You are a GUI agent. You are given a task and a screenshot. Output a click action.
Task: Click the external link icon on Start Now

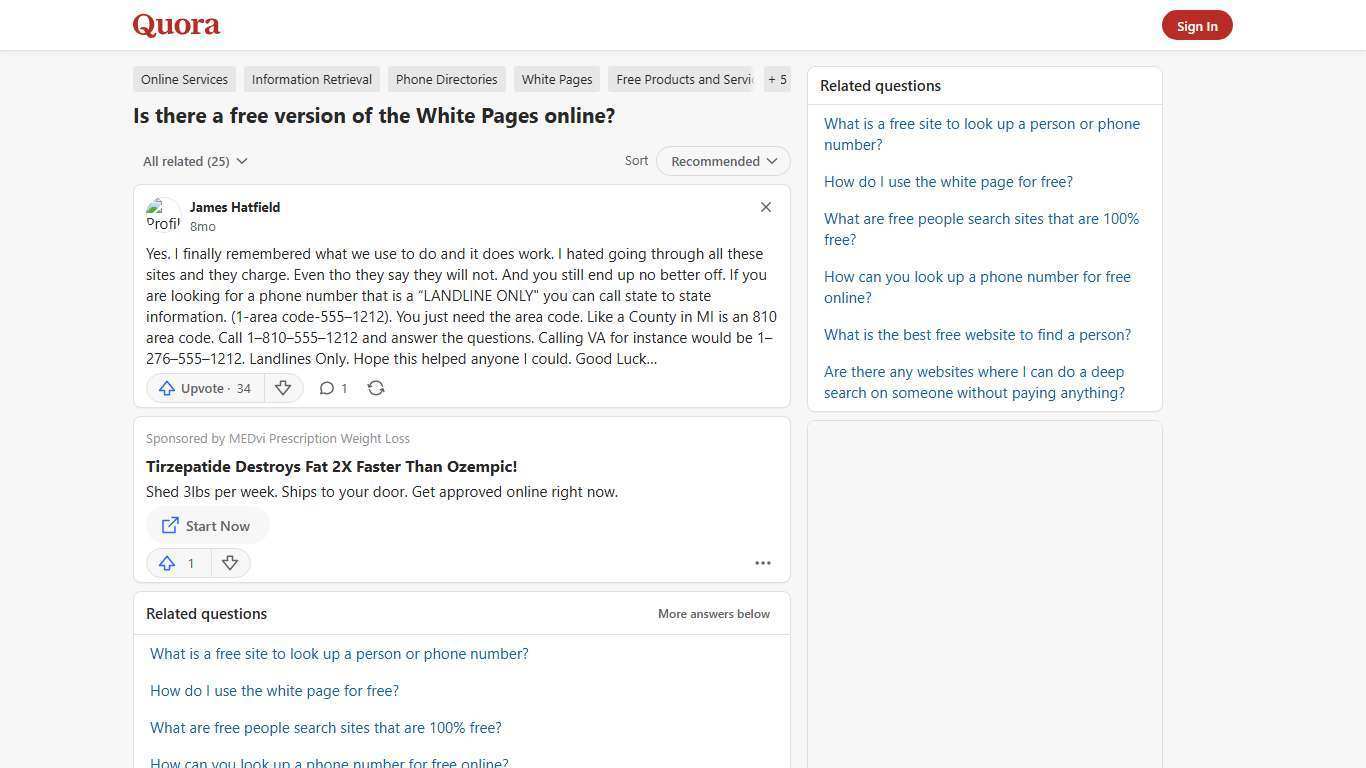click(170, 525)
